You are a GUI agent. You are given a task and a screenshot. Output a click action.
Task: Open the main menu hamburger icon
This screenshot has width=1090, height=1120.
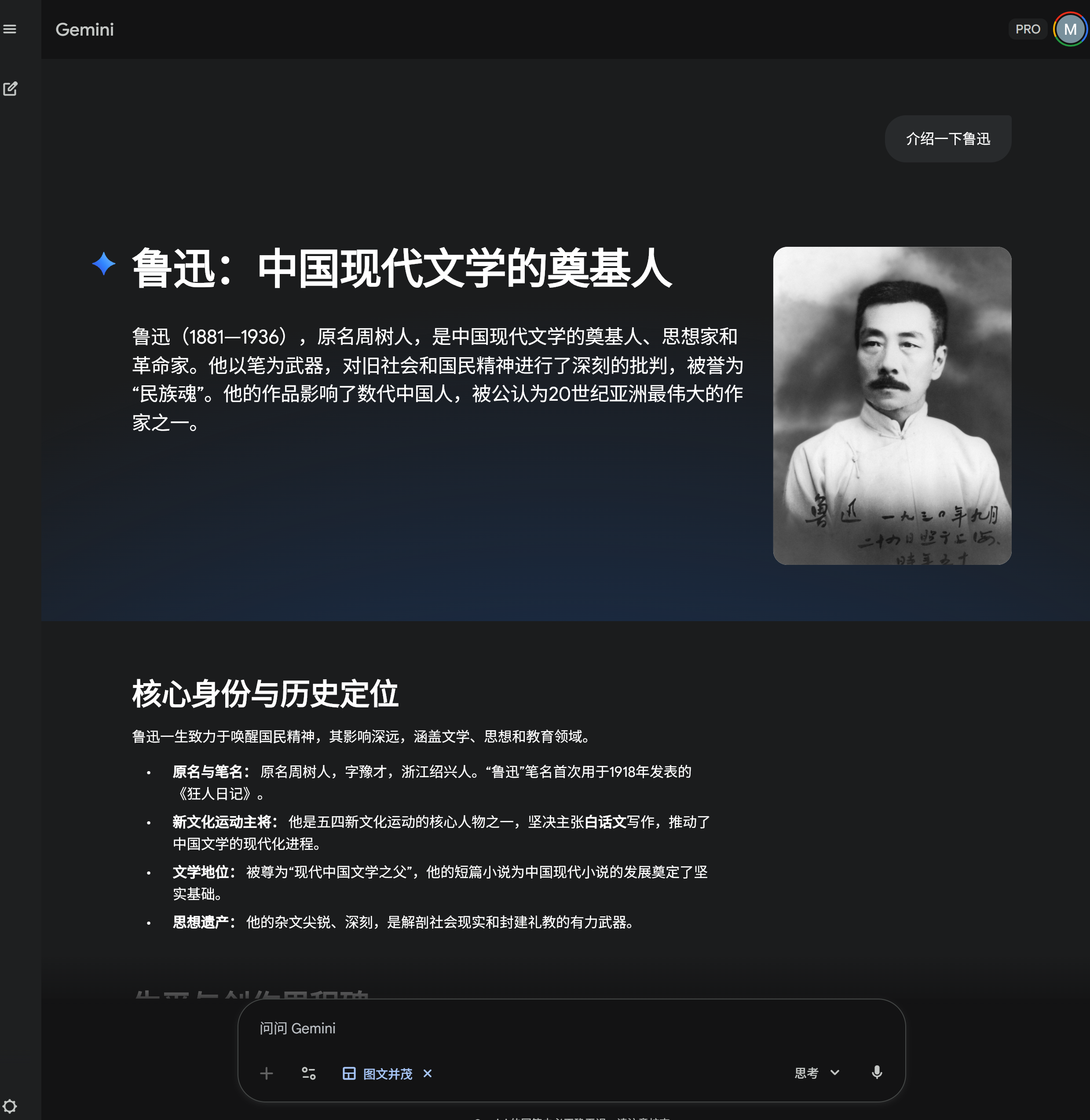pos(10,29)
